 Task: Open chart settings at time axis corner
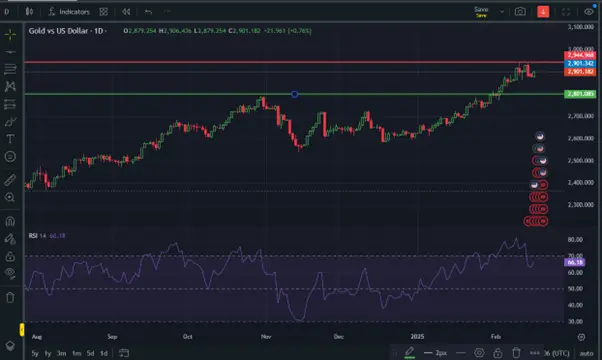(581, 337)
